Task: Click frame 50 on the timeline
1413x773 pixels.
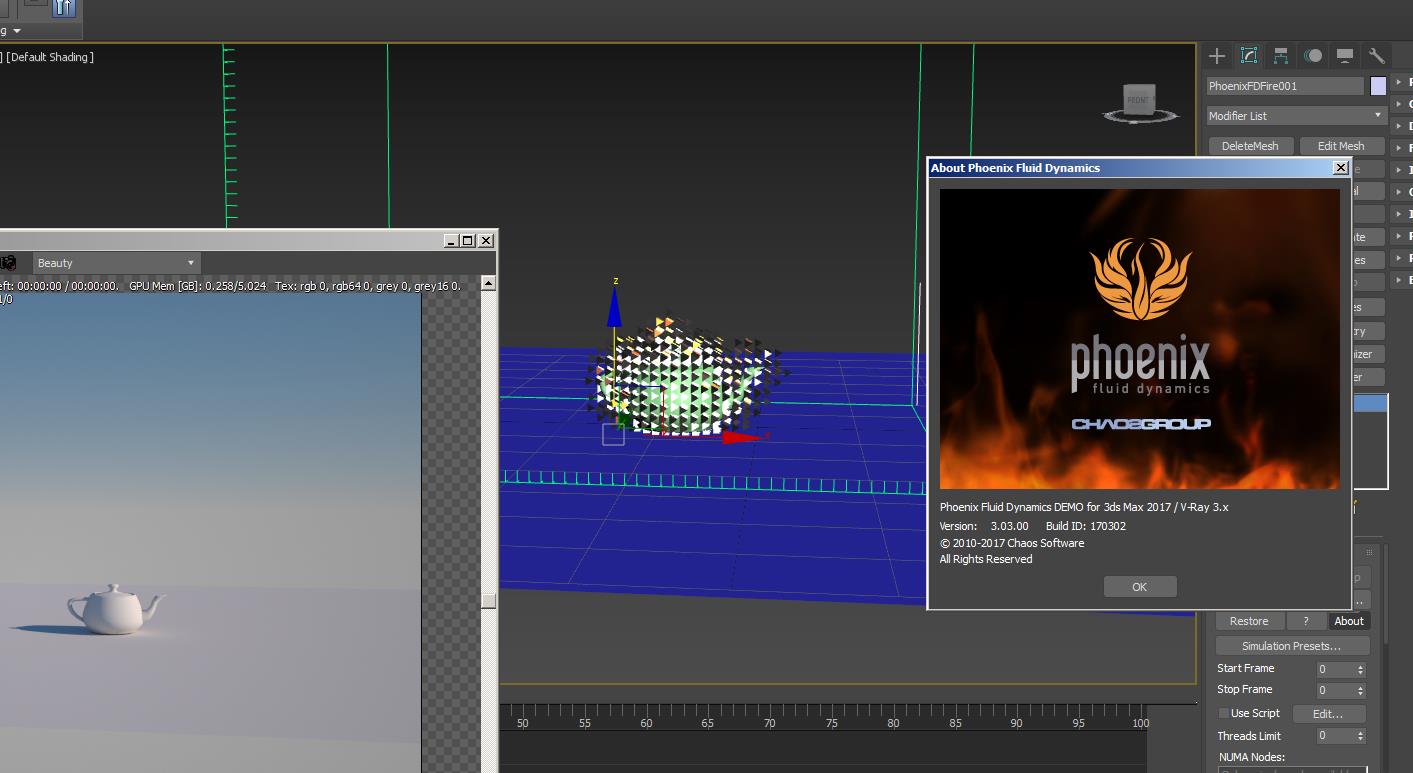Action: click(x=522, y=723)
